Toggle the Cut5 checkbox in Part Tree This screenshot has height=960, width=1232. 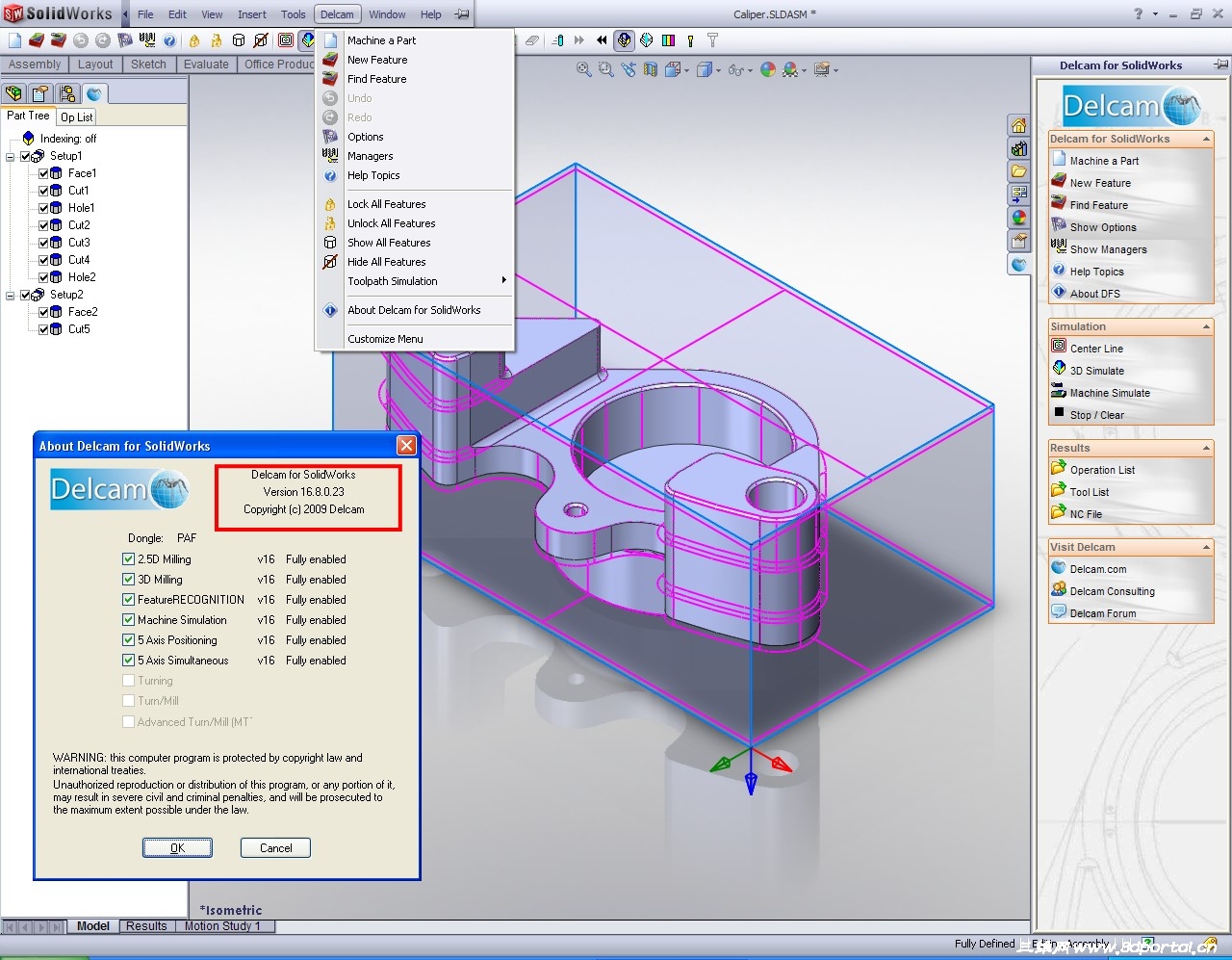(x=43, y=329)
